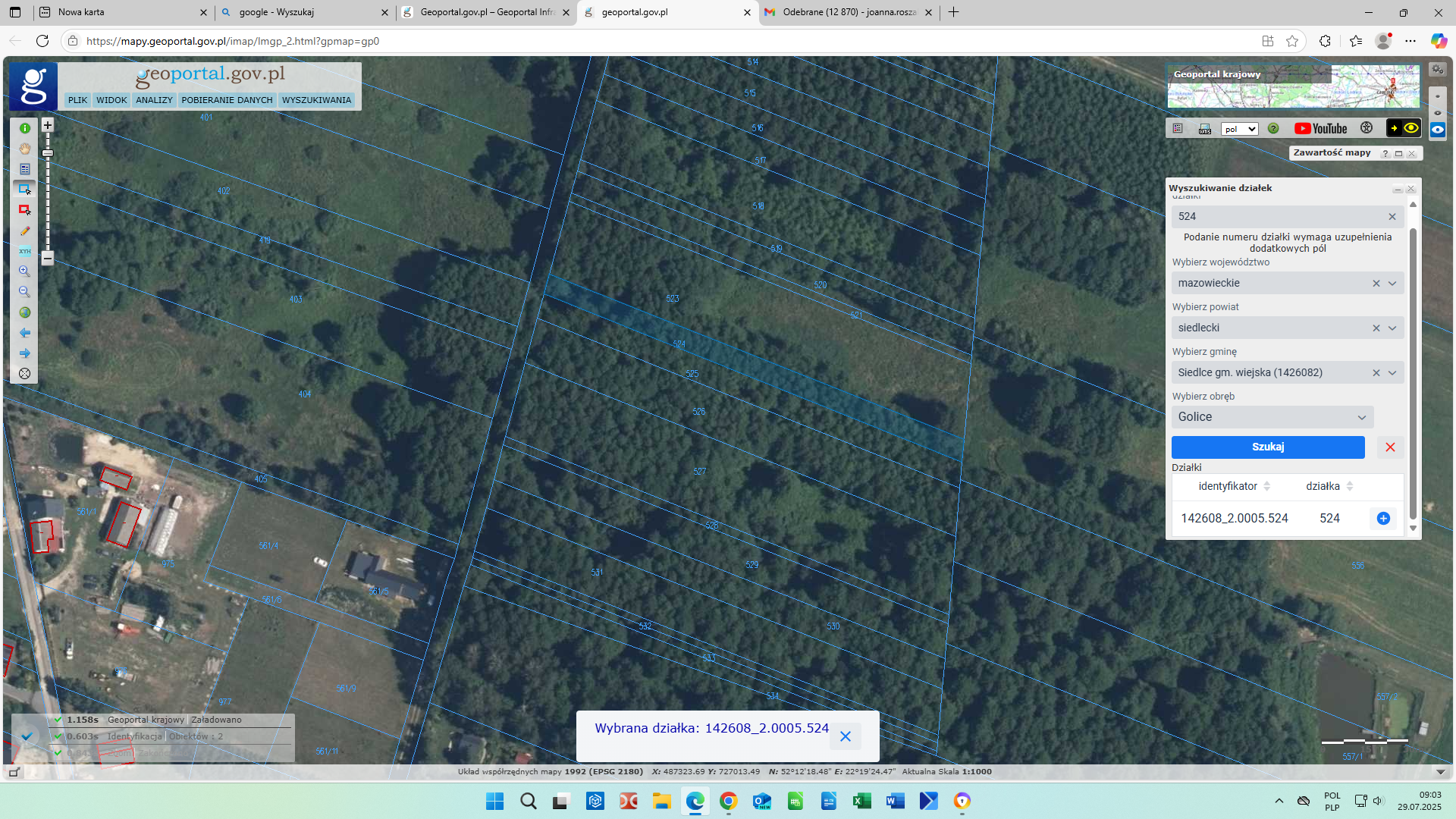The width and height of the screenshot is (1456, 819).
Task: Expand the Golice obręb dropdown
Action: click(x=1361, y=417)
